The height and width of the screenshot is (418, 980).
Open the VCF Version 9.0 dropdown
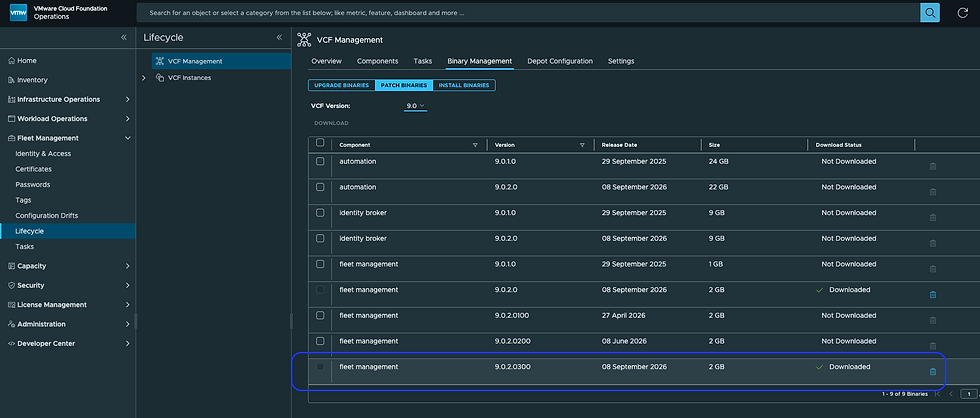click(416, 106)
